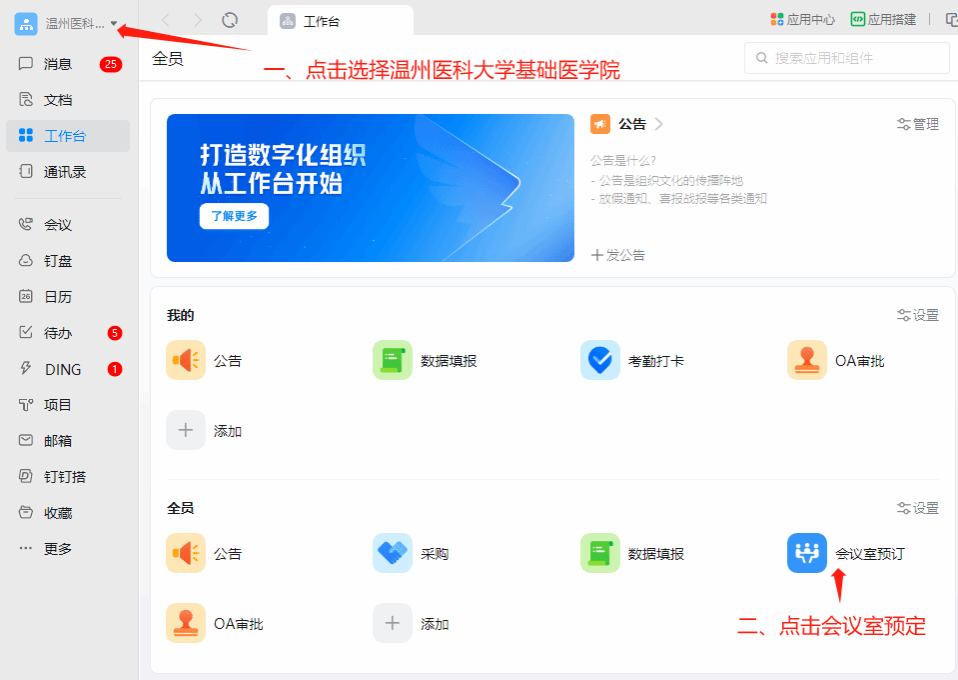Click 管理 beside the 公告 panel
958x680 pixels.
pos(917,124)
